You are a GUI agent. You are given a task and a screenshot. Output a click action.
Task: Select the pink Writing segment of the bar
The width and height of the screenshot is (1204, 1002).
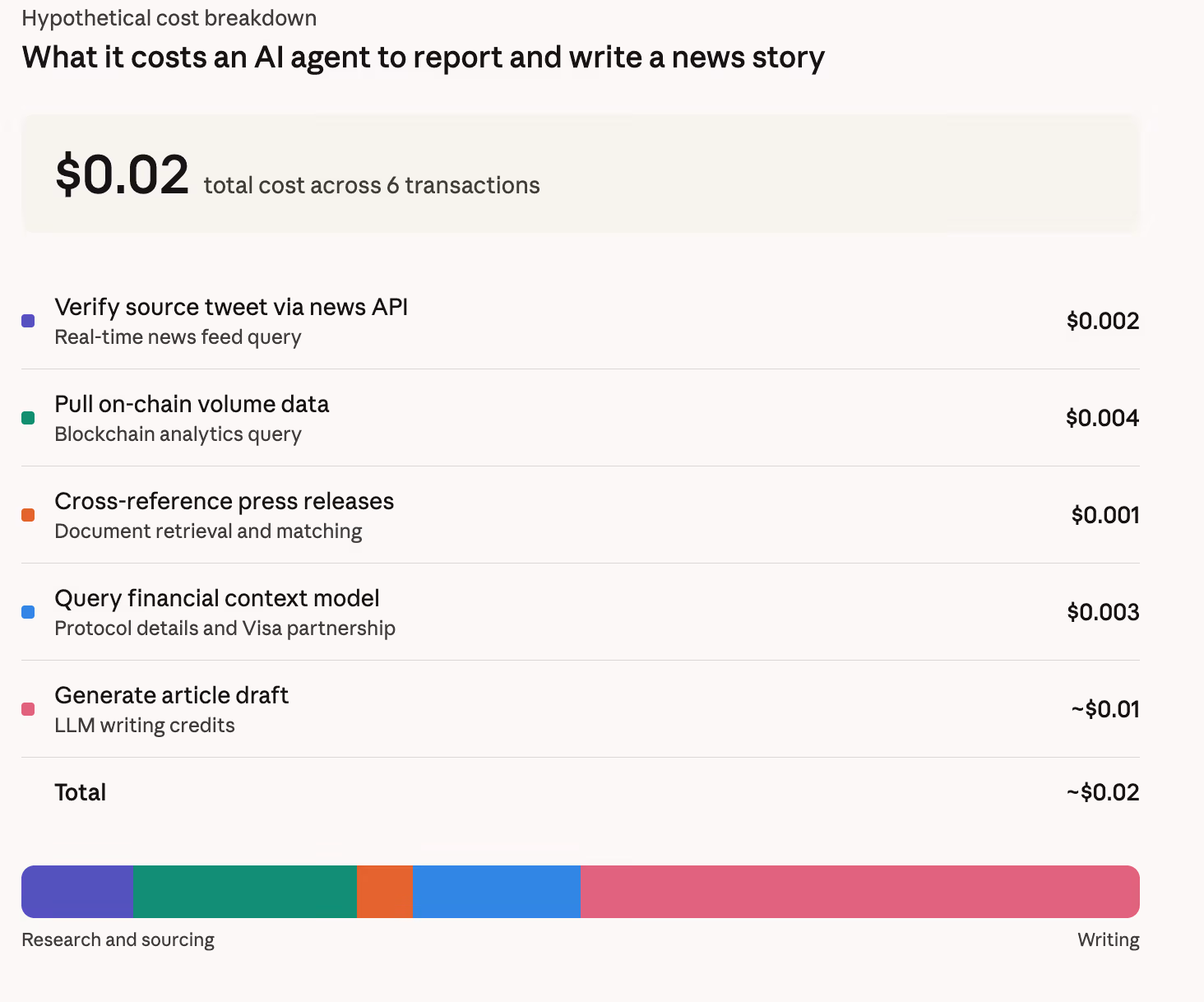859,892
